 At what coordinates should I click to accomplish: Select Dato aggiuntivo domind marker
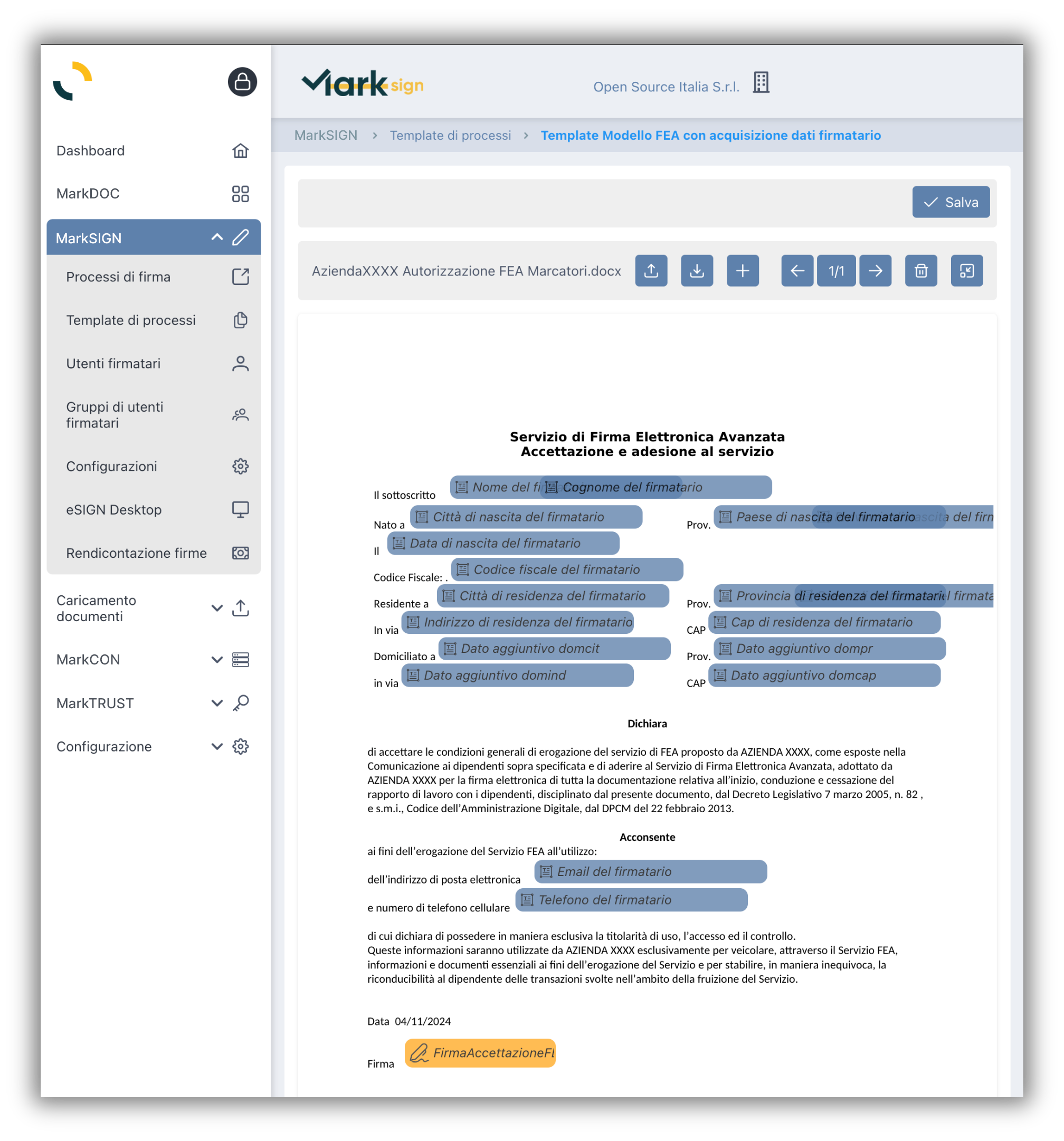(517, 675)
